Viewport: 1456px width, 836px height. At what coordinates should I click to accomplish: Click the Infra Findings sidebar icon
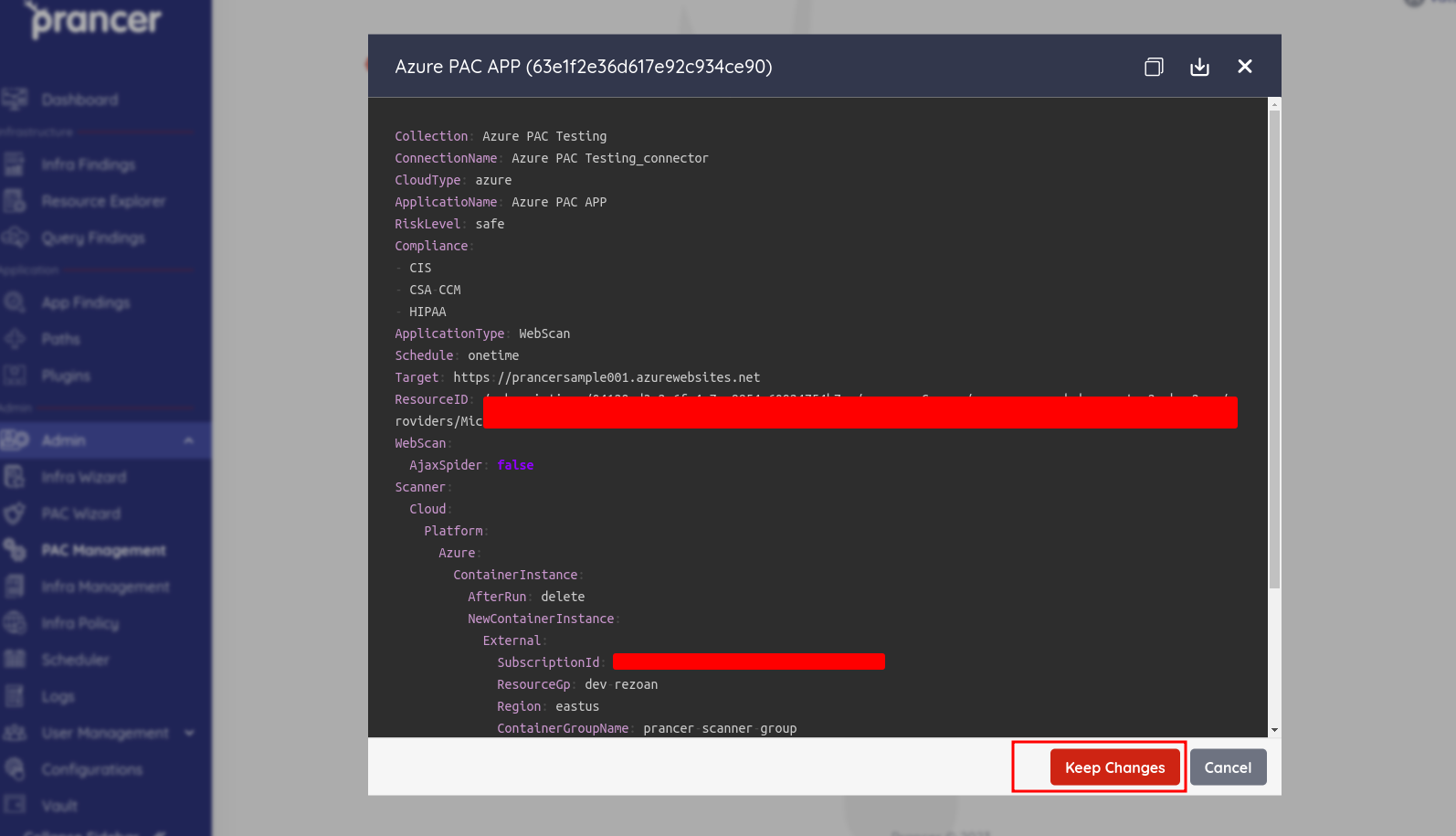click(15, 164)
